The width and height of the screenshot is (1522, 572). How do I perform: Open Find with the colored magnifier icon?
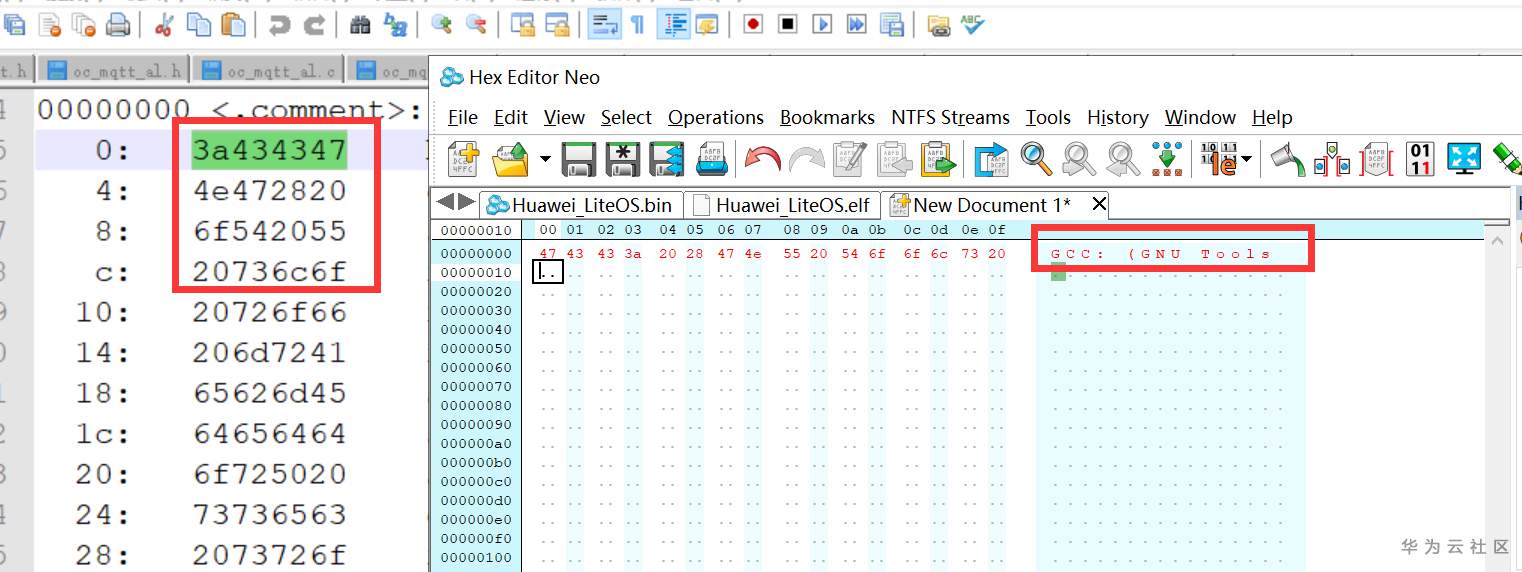click(x=1035, y=158)
